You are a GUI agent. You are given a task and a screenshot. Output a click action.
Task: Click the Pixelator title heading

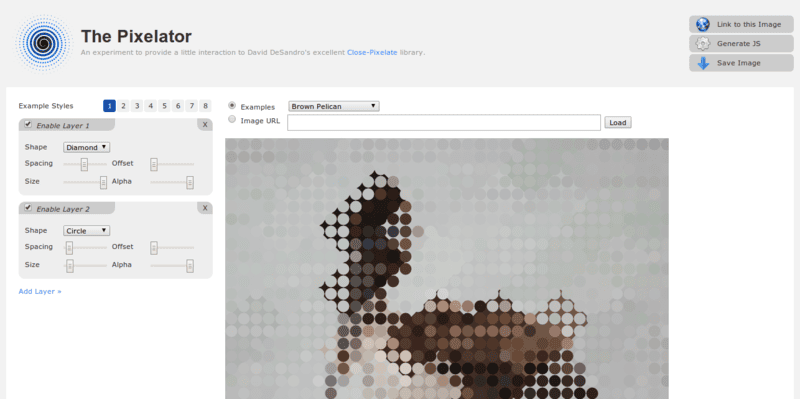tap(136, 37)
